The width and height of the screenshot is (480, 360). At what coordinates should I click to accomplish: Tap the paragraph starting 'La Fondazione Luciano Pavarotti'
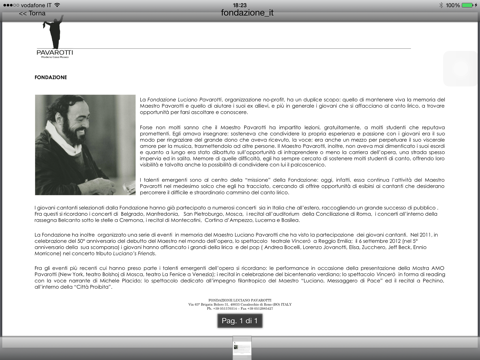[292, 106]
